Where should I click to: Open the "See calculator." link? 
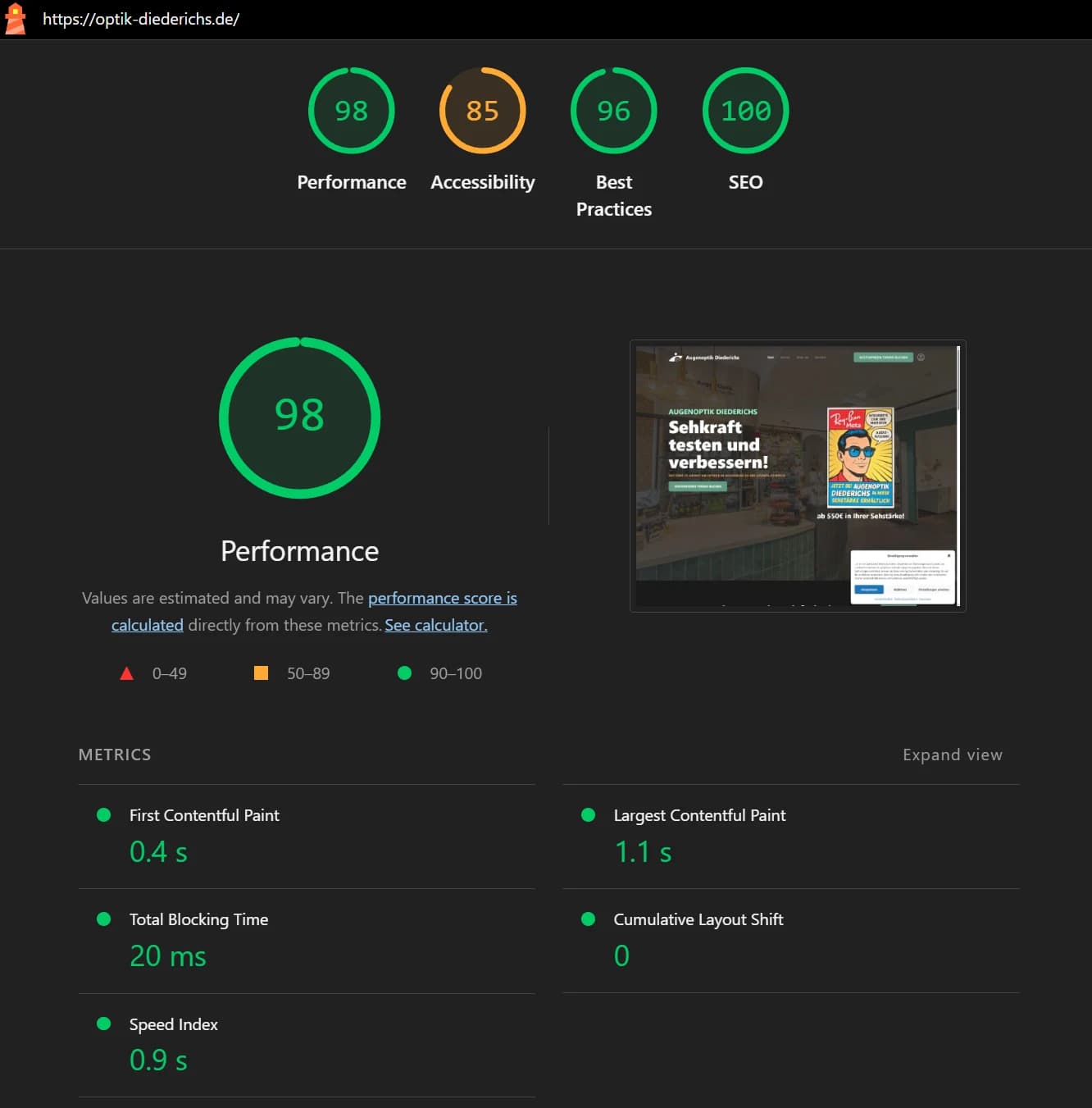(x=435, y=625)
